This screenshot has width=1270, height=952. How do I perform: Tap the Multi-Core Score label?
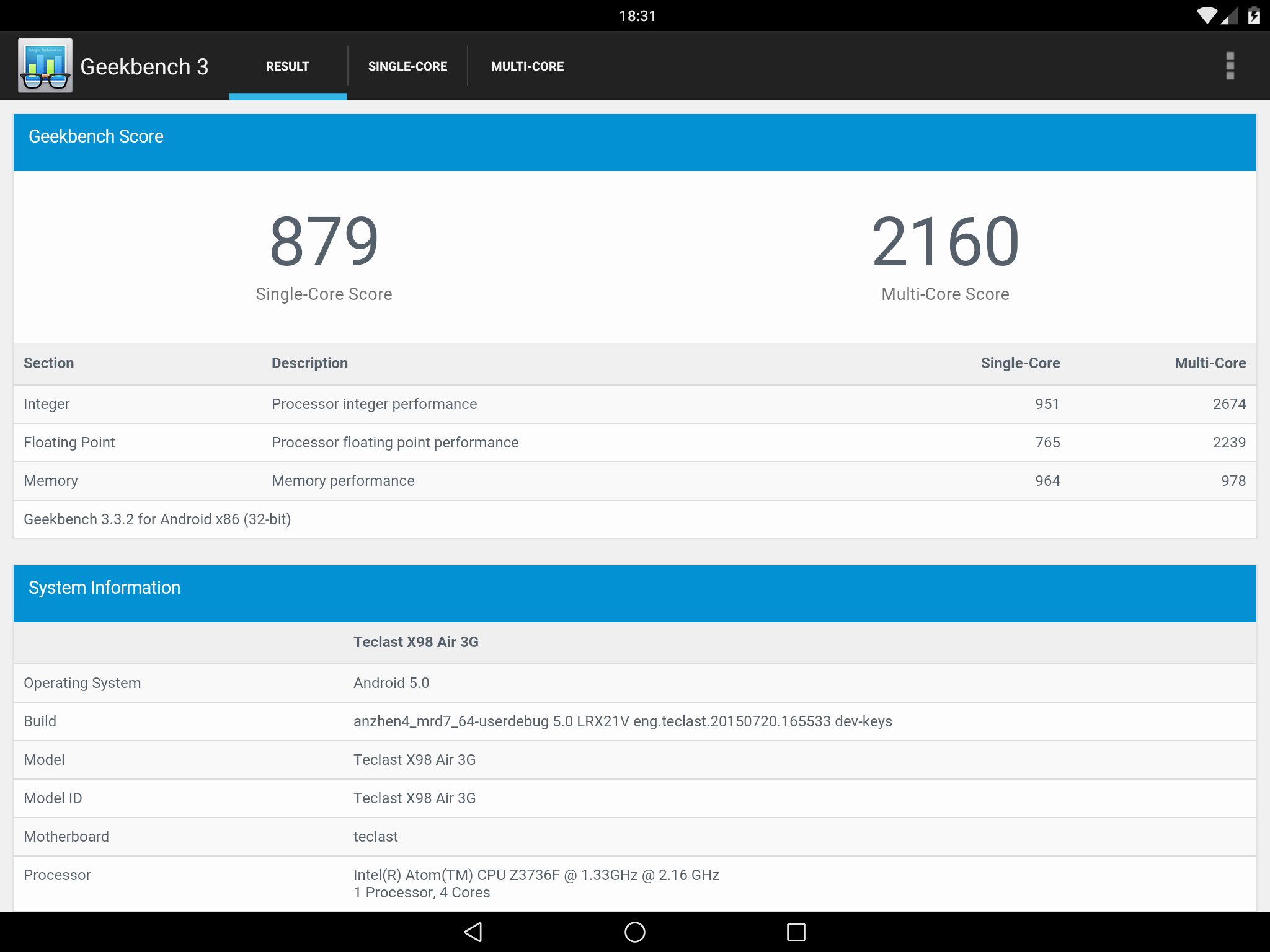(x=945, y=294)
